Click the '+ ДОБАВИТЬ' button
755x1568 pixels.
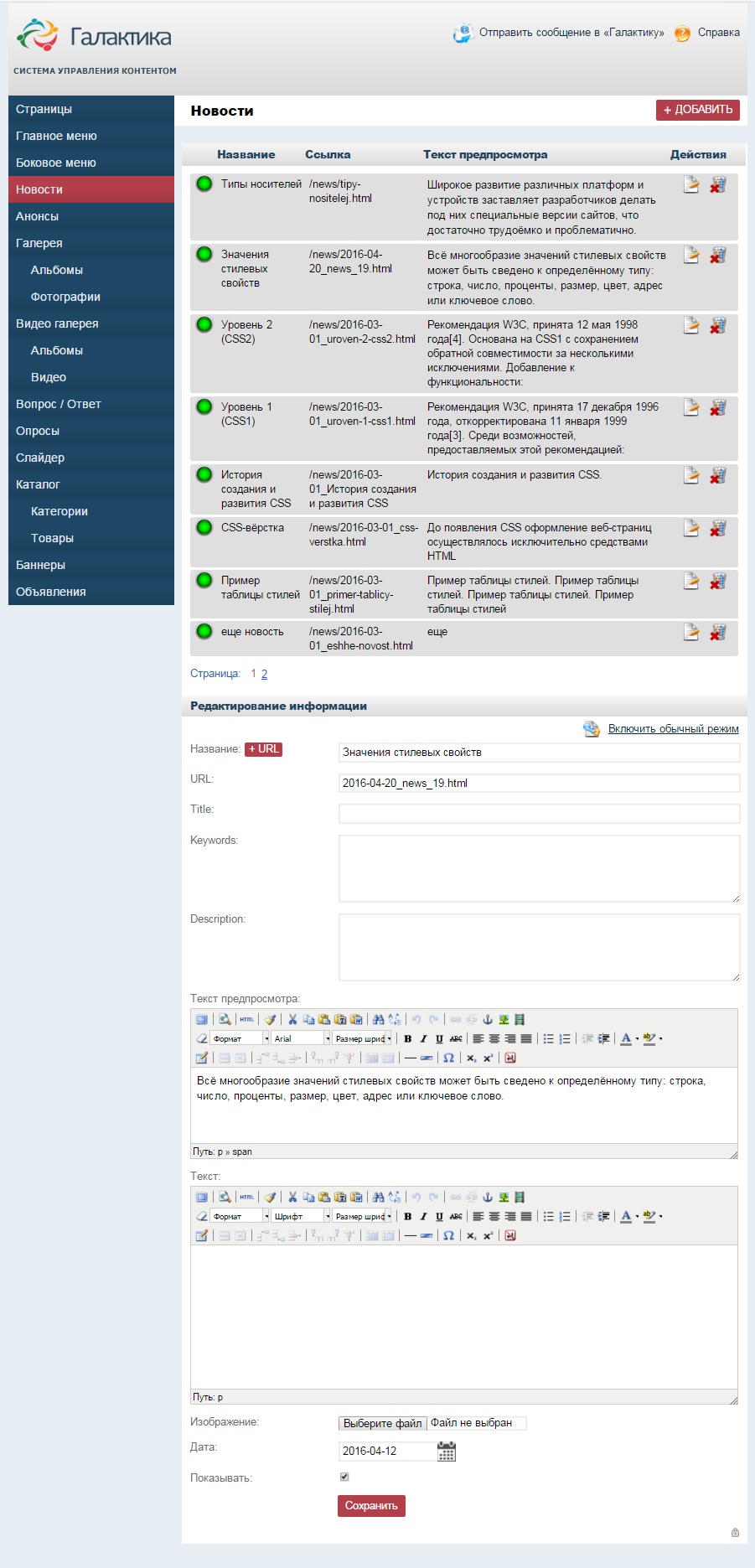(x=698, y=110)
